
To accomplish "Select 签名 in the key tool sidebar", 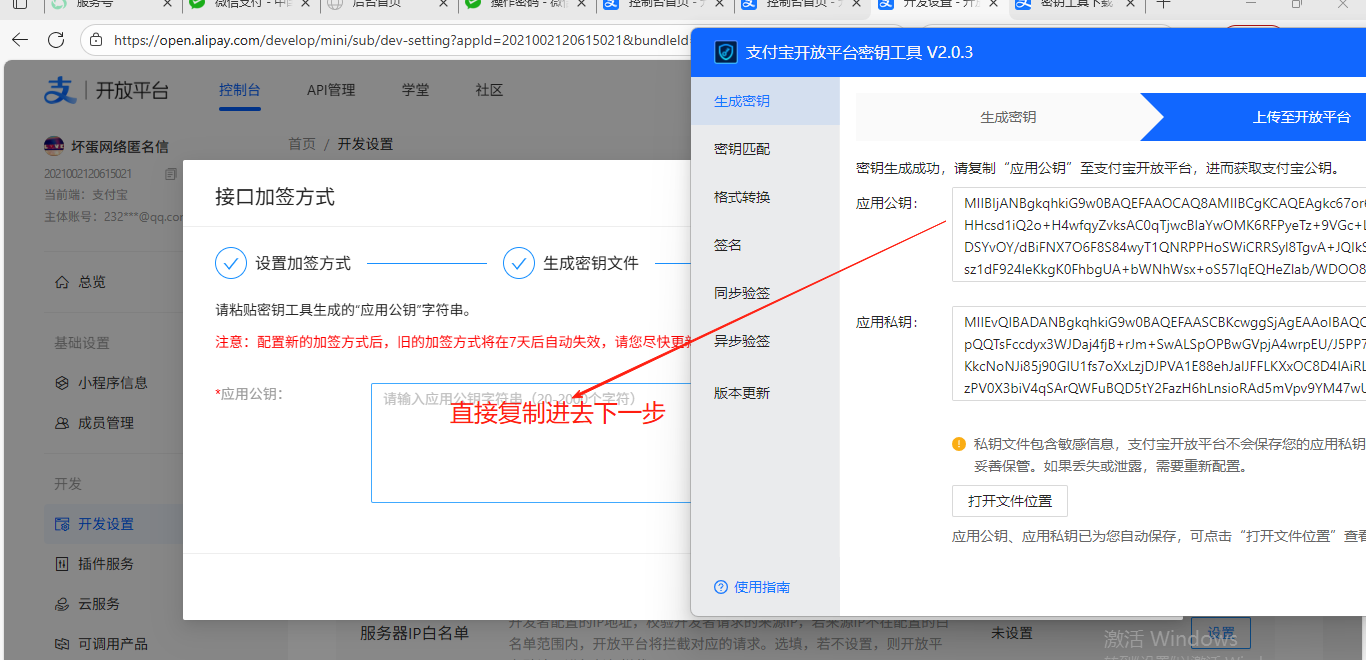I will (766, 245).
